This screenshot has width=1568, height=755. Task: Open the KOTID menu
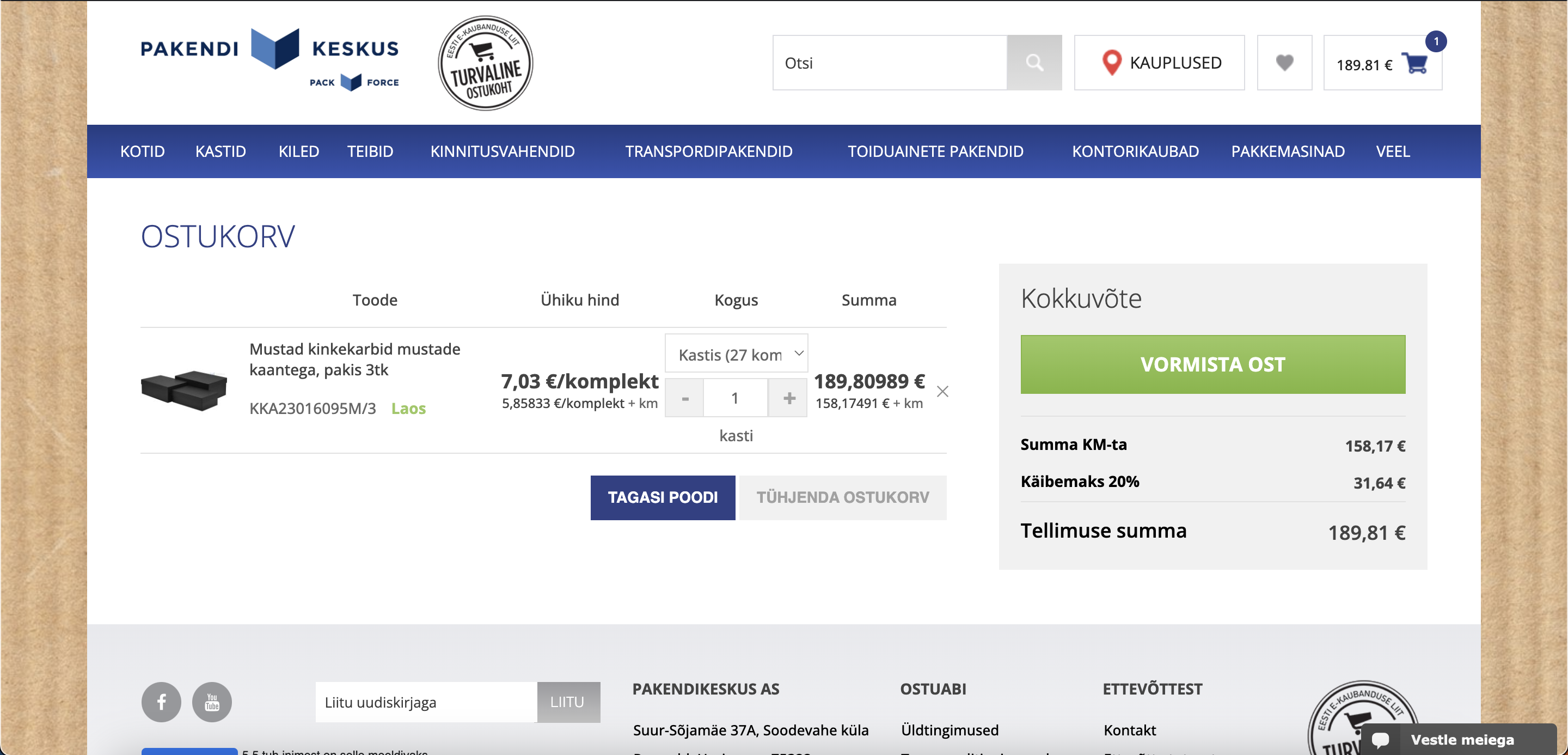tap(143, 151)
